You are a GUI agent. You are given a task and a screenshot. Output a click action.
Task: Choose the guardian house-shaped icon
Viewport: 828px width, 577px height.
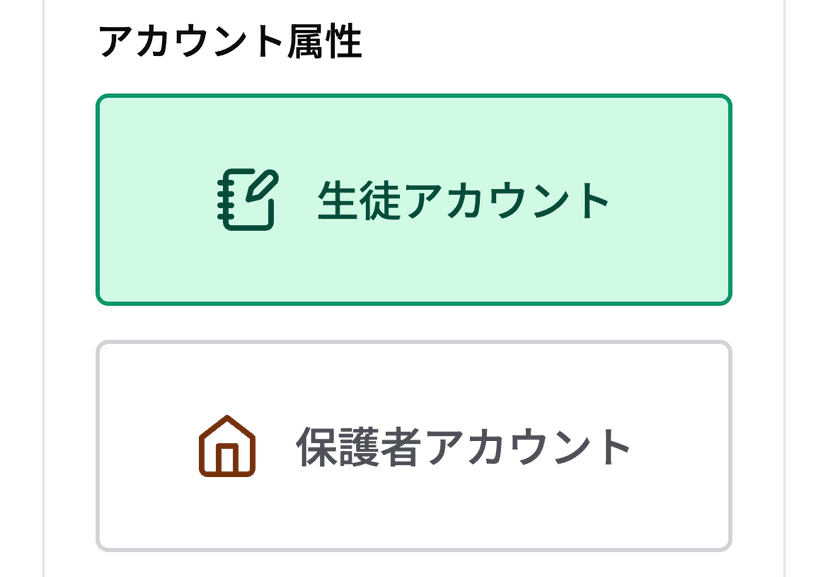click(227, 446)
